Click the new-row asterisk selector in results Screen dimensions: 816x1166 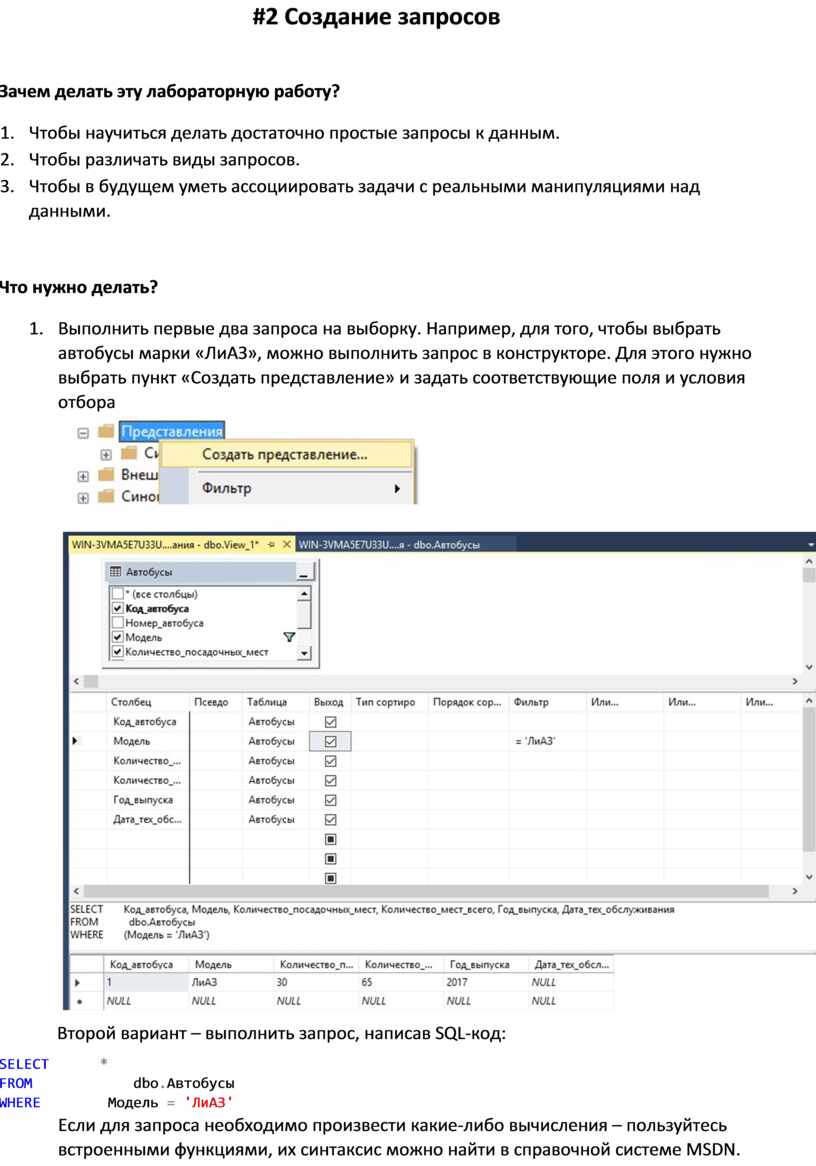pos(79,1002)
